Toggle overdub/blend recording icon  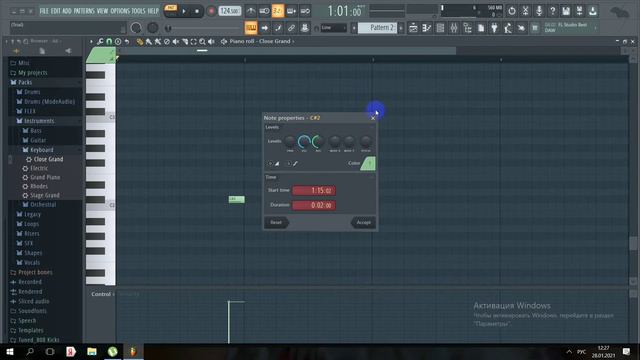coord(291,11)
